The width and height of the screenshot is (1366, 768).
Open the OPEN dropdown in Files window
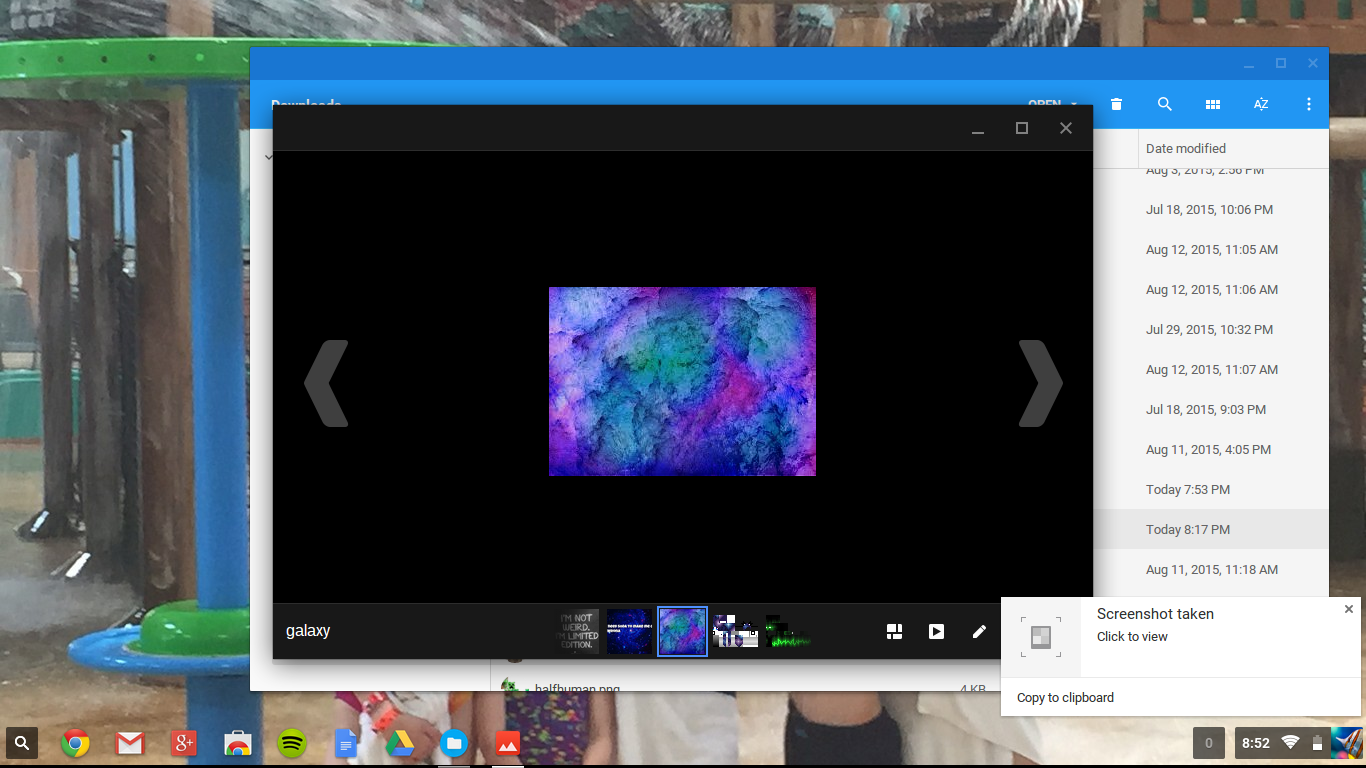pos(1053,103)
